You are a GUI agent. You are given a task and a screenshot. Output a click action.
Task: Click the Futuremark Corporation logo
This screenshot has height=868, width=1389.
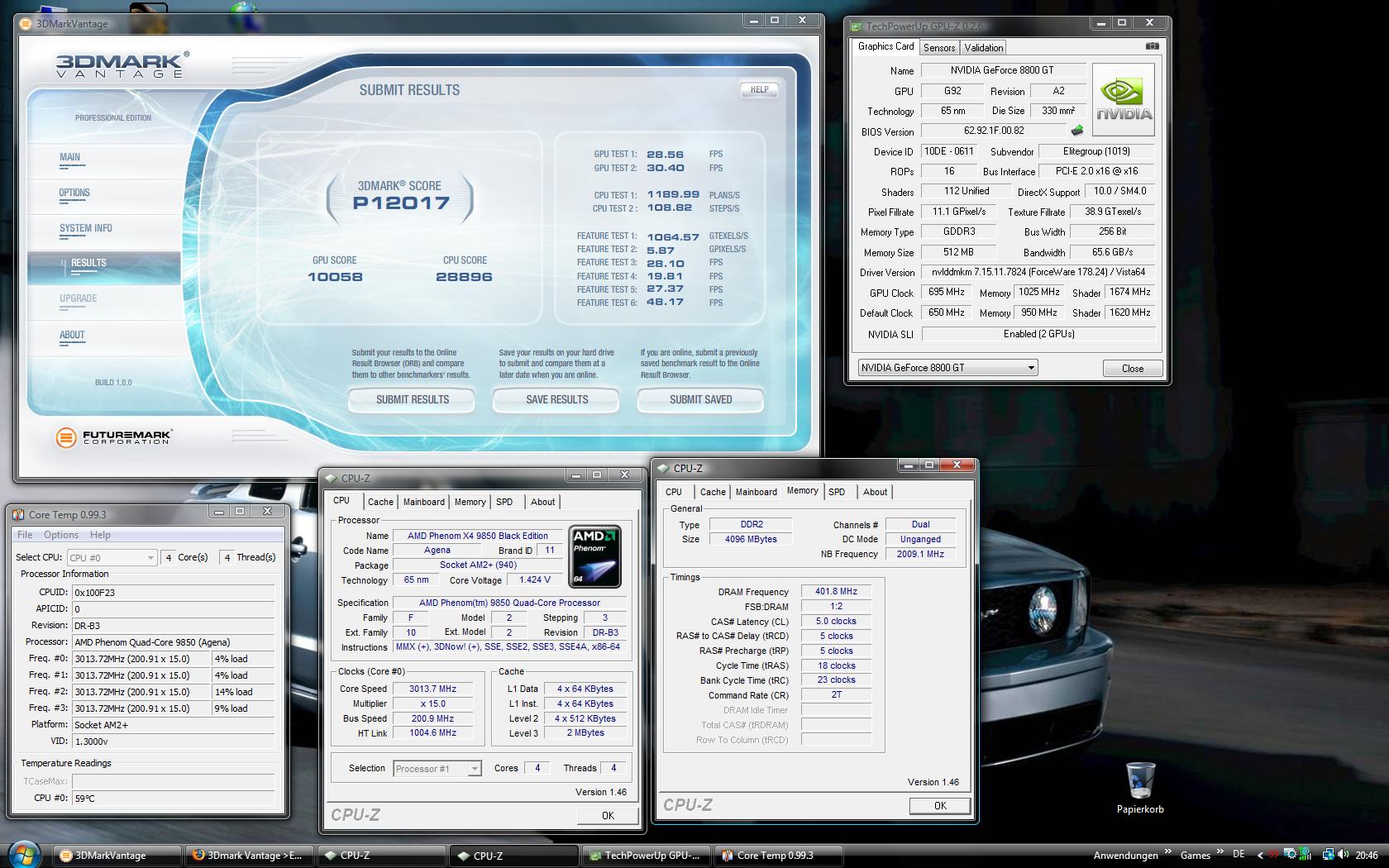pos(113,437)
